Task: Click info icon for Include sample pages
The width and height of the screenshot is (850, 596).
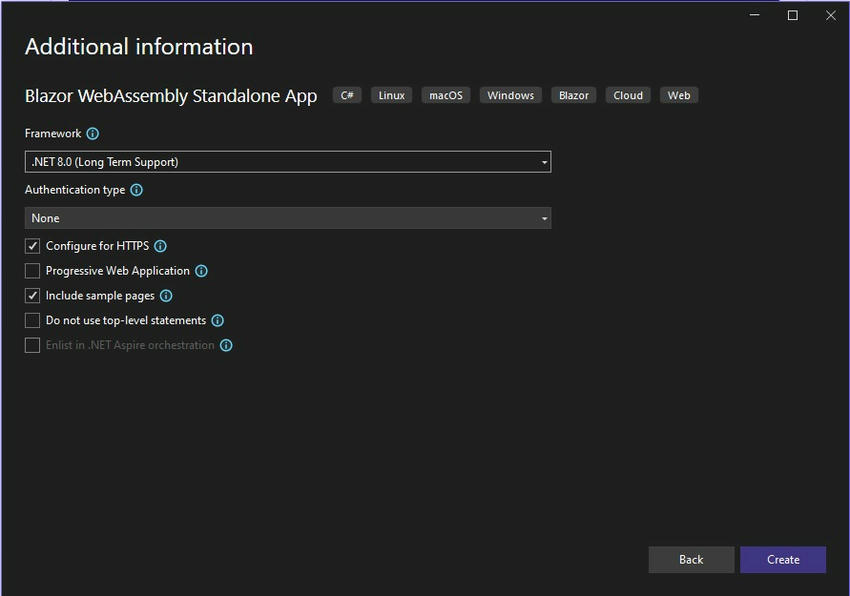Action: point(166,296)
